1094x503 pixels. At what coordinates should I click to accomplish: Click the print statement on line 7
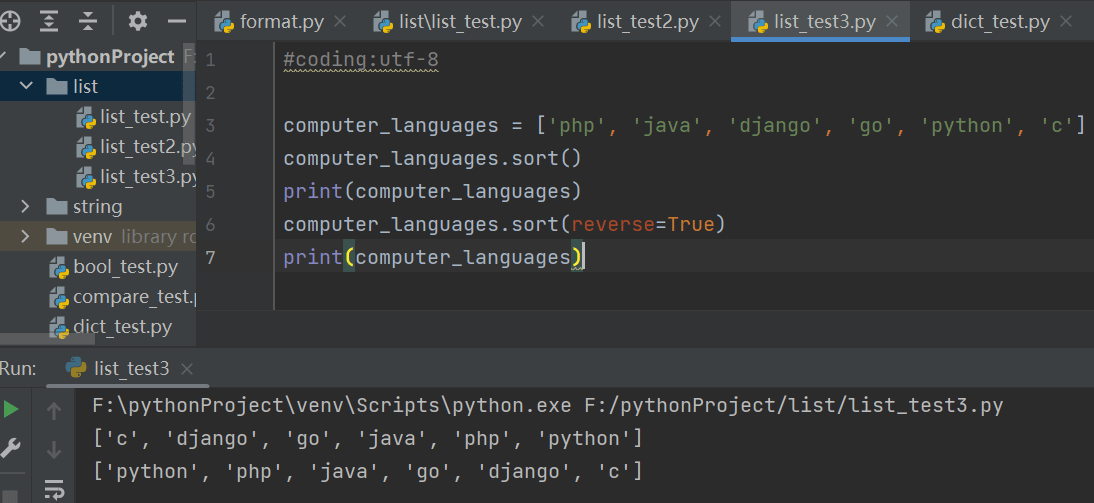coord(432,258)
